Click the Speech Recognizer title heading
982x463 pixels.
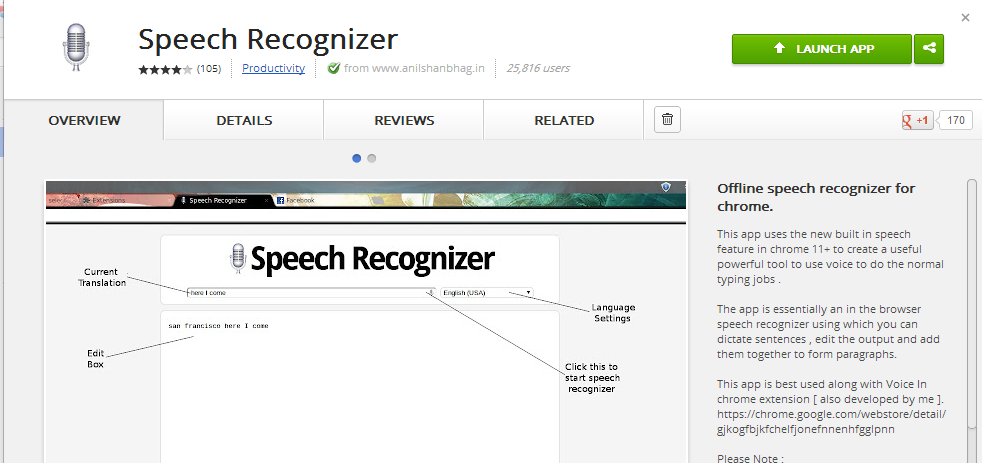268,39
